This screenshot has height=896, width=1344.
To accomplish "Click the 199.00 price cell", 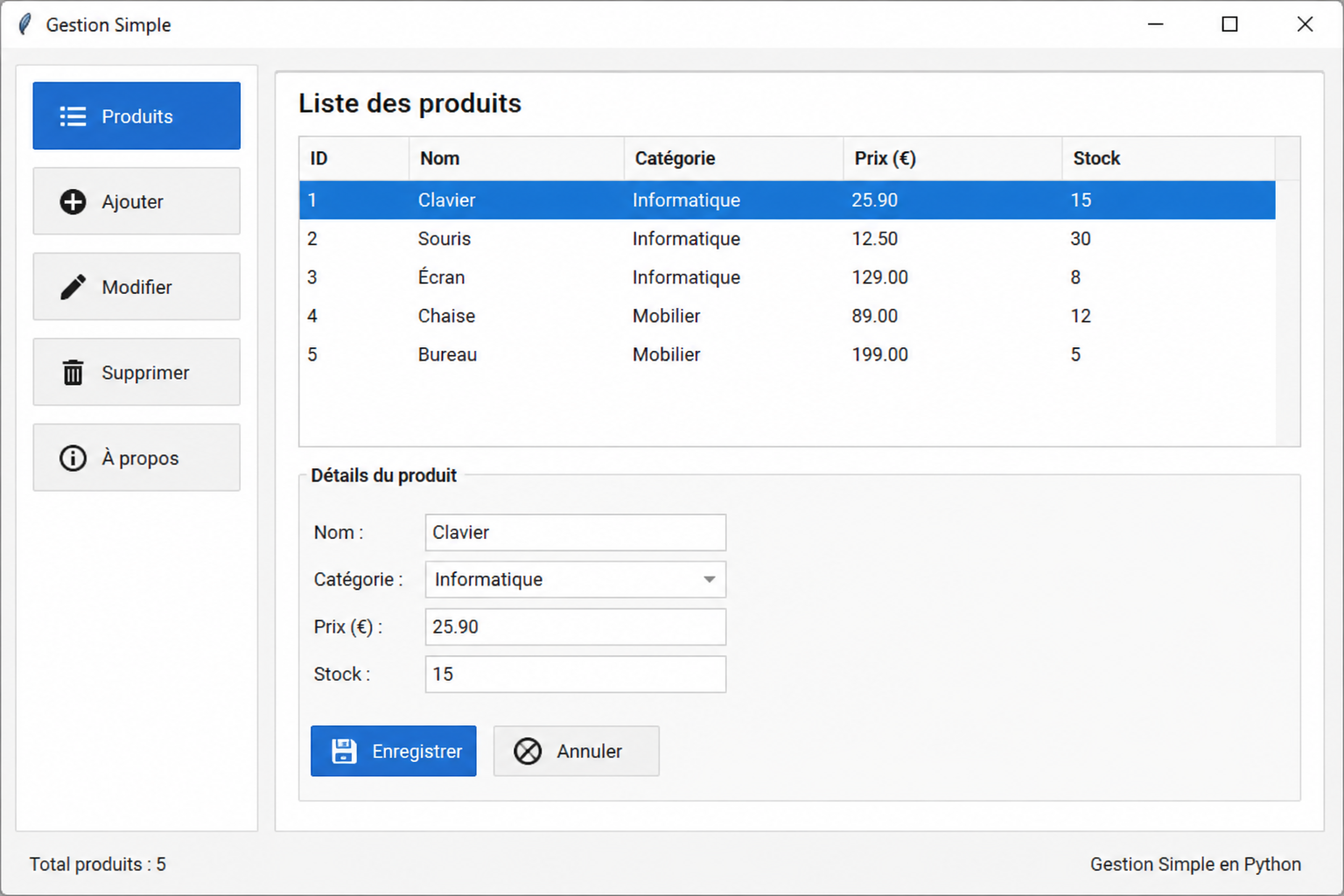I will pos(879,354).
